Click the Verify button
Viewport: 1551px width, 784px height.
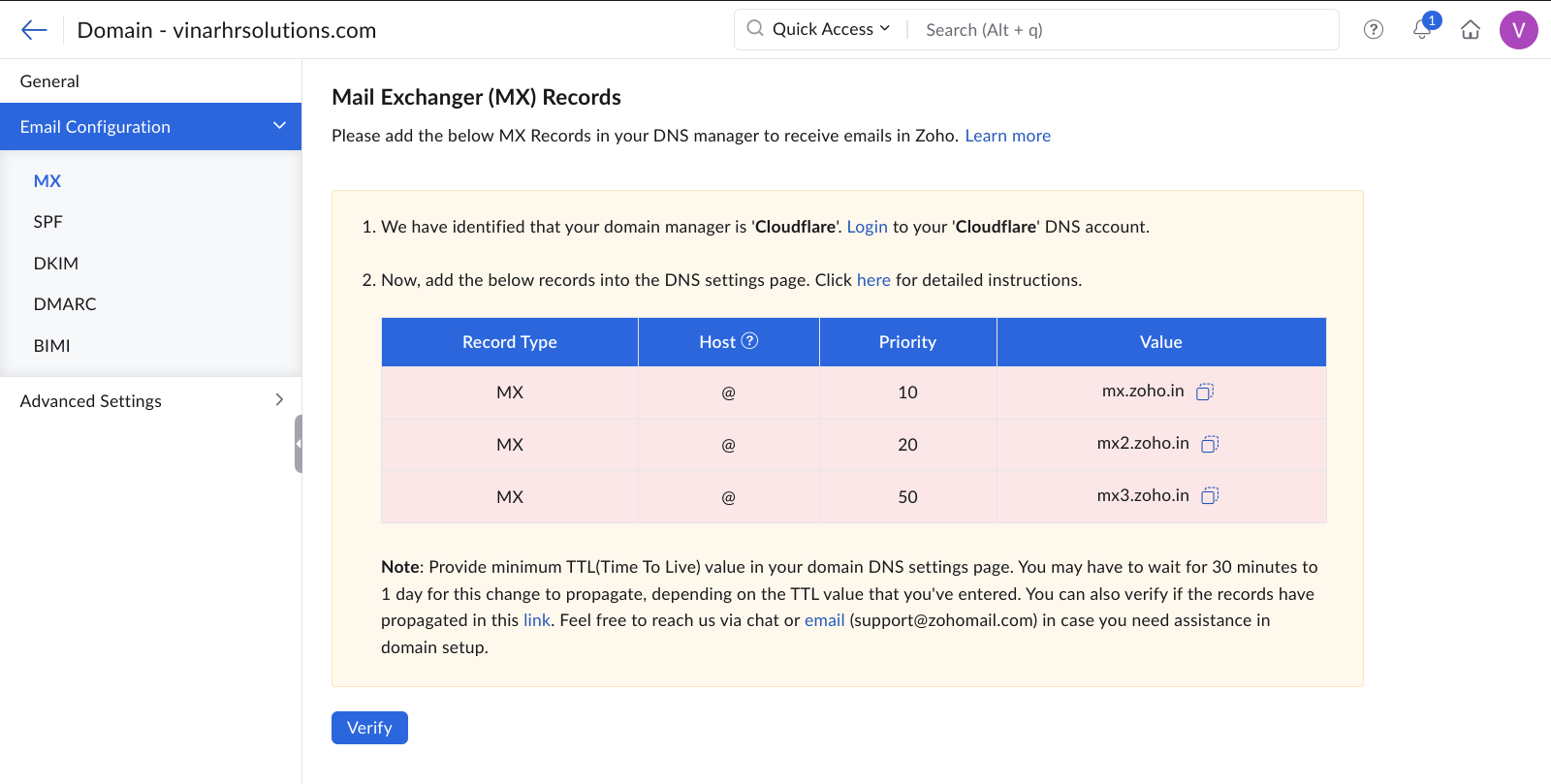(x=369, y=728)
